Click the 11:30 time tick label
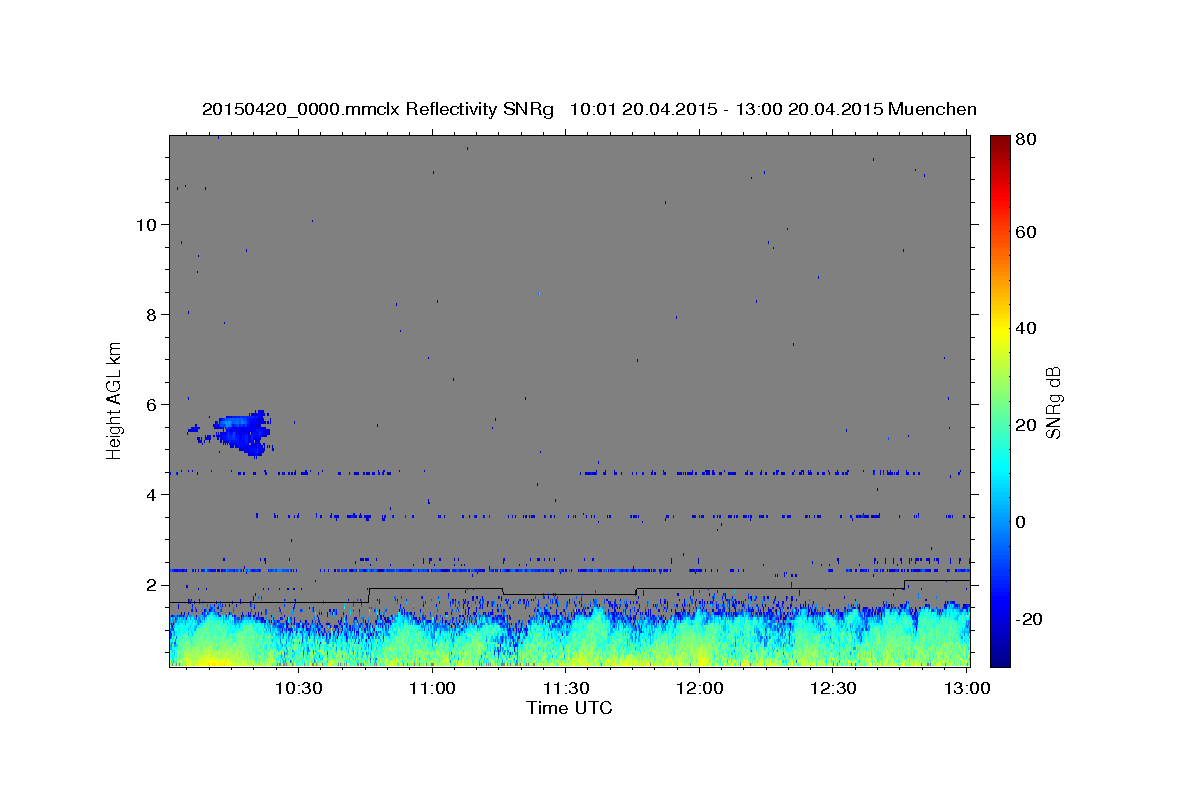 (566, 688)
